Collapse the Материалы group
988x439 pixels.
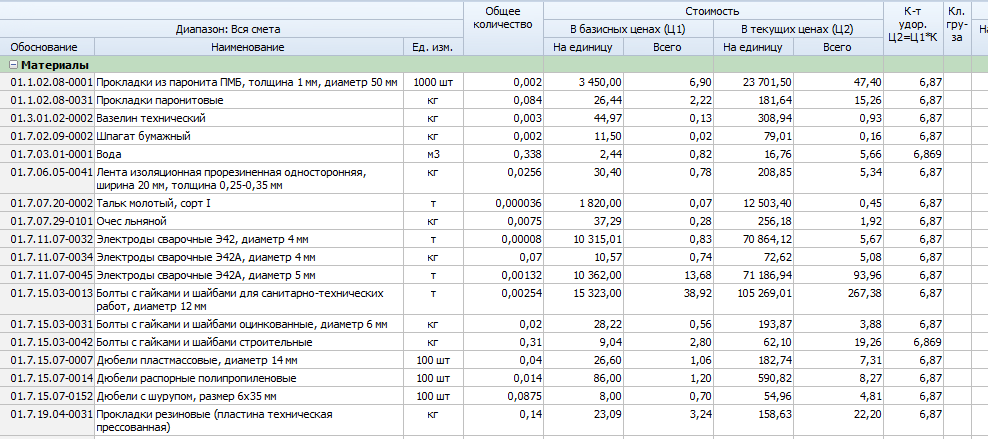pyautogui.click(x=13, y=65)
